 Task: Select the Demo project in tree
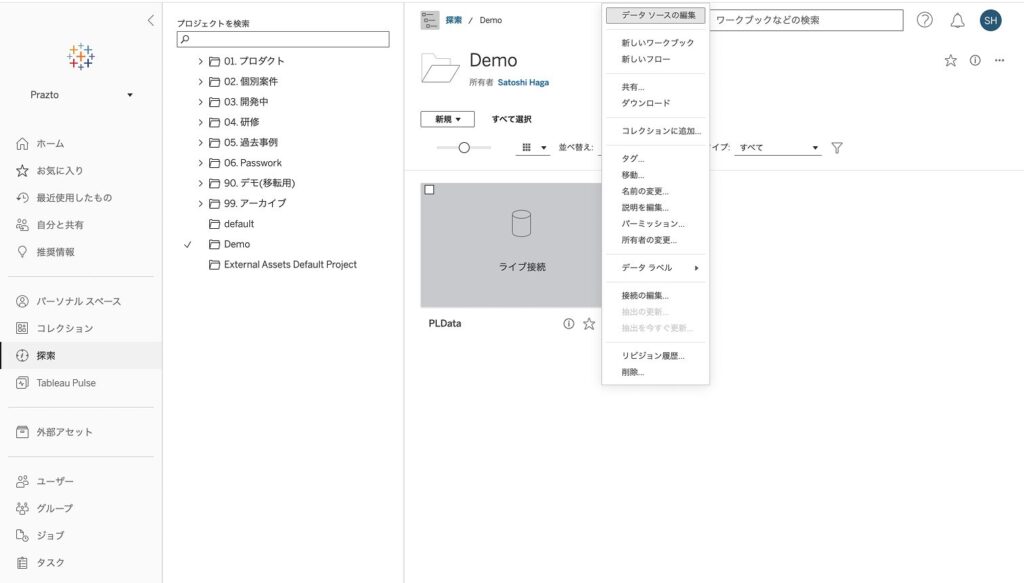(x=236, y=244)
